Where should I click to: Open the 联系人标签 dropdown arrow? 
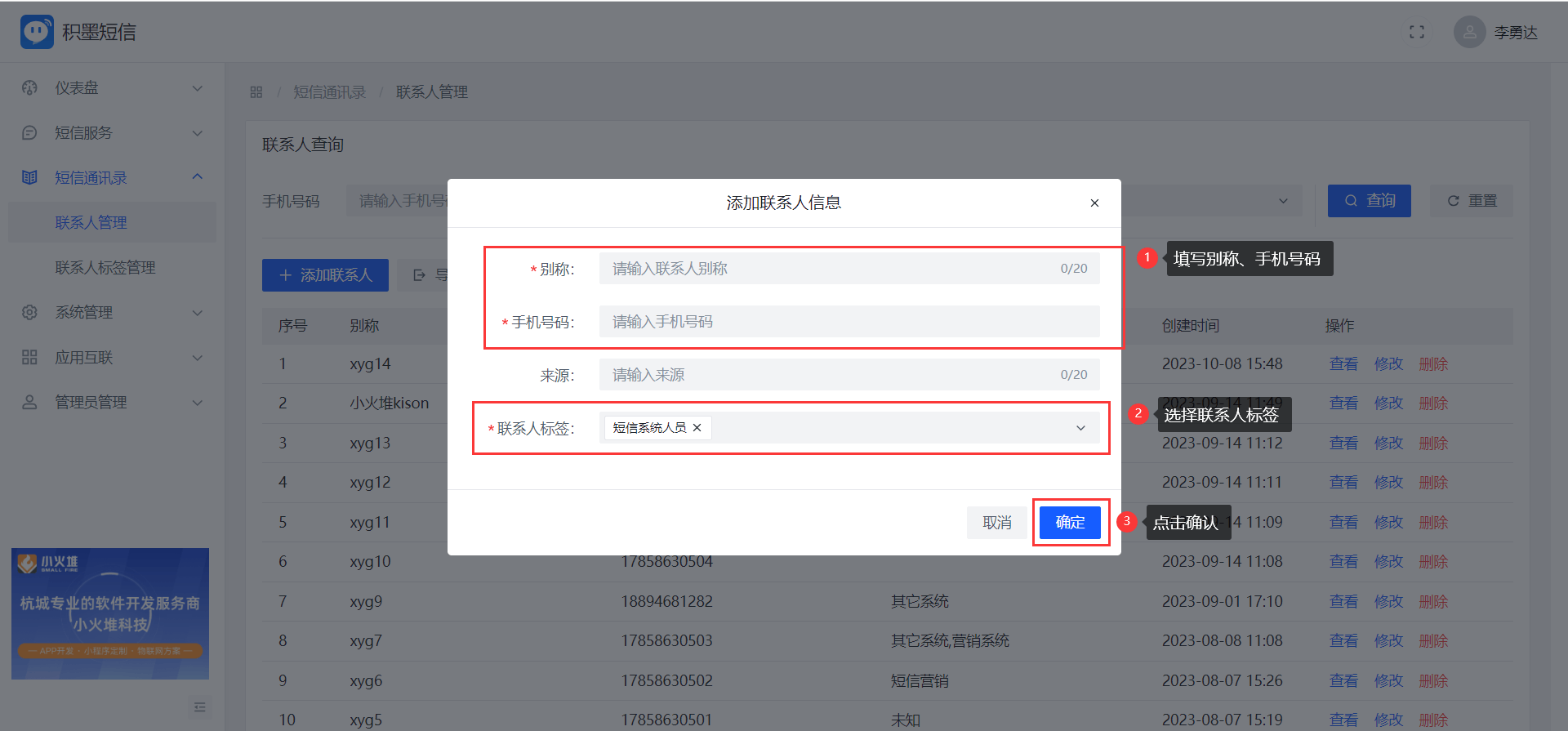pyautogui.click(x=1080, y=428)
